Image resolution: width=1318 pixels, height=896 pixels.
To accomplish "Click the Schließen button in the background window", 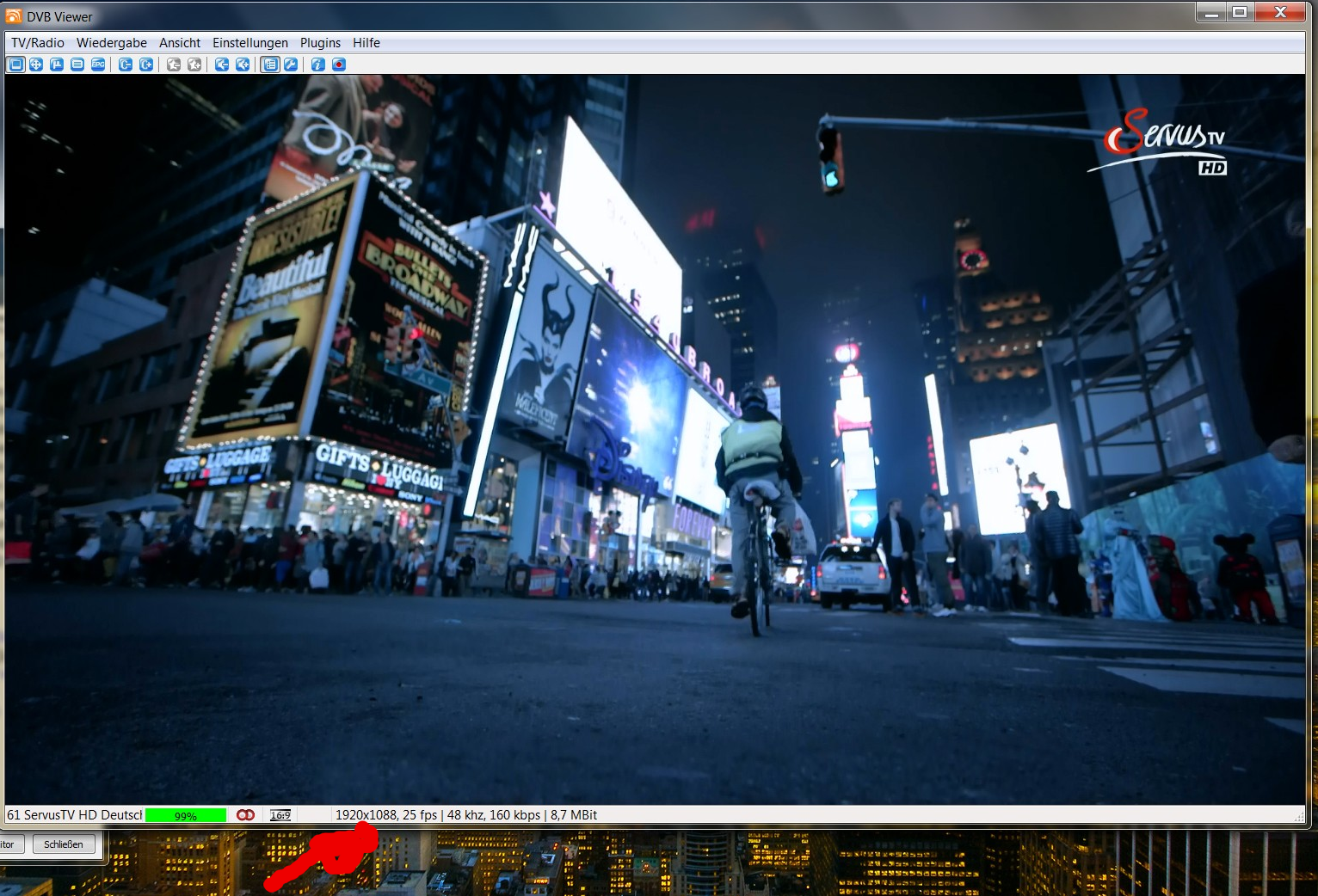I will pos(64,844).
